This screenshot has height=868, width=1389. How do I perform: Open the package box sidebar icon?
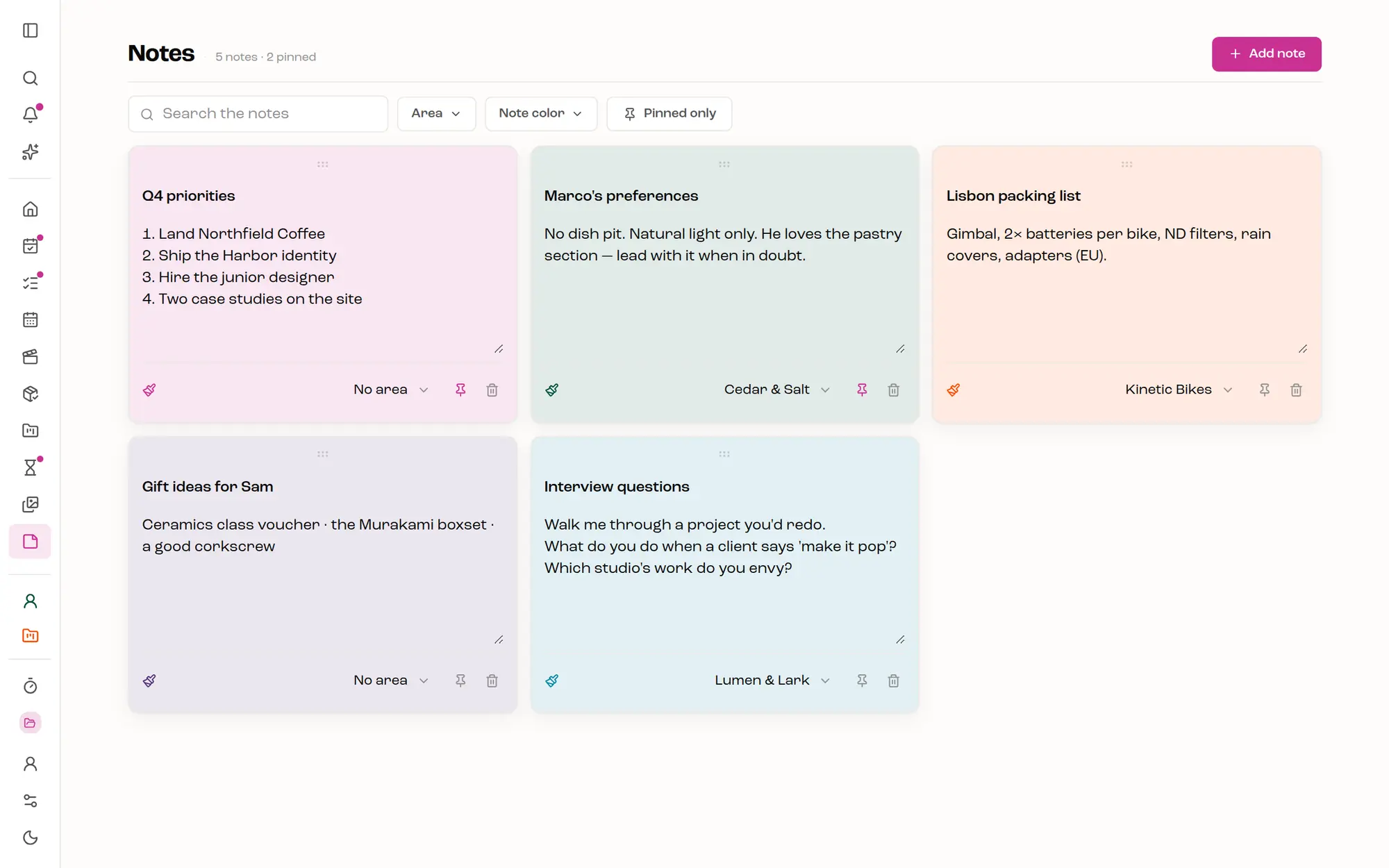(x=30, y=394)
